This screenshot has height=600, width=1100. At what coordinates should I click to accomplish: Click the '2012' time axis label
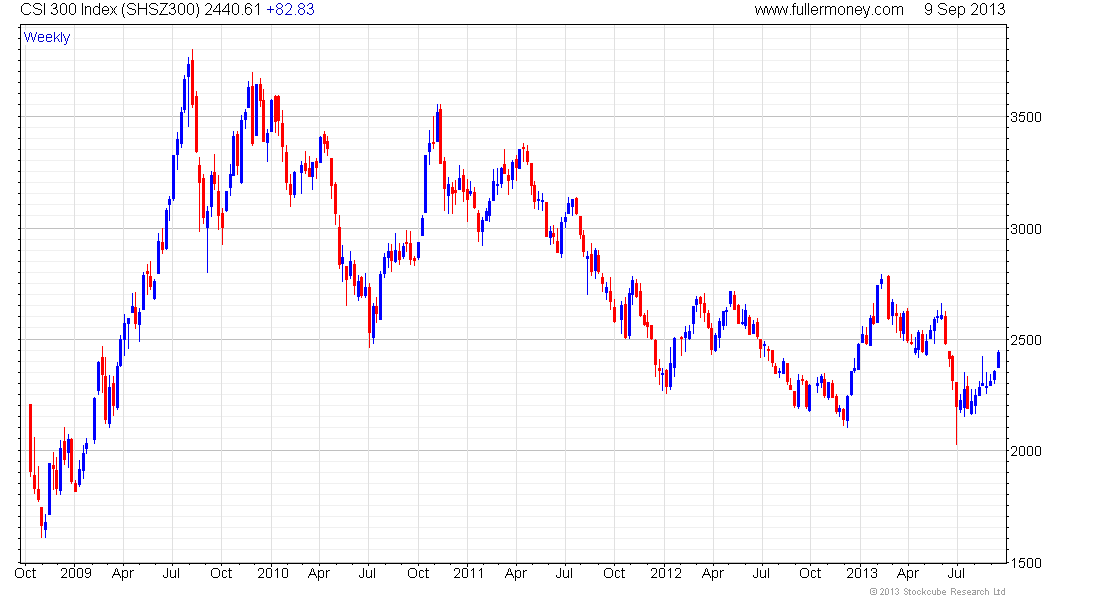pyautogui.click(x=665, y=573)
